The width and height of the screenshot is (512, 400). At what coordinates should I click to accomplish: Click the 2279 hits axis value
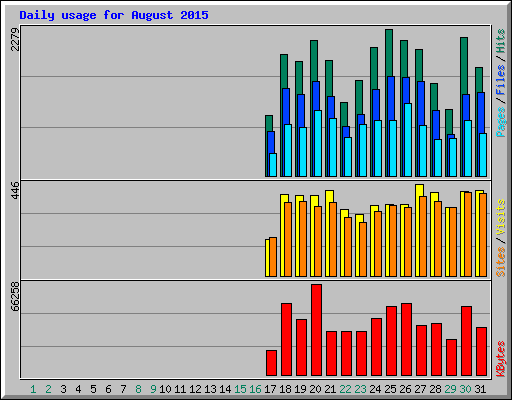15,39
